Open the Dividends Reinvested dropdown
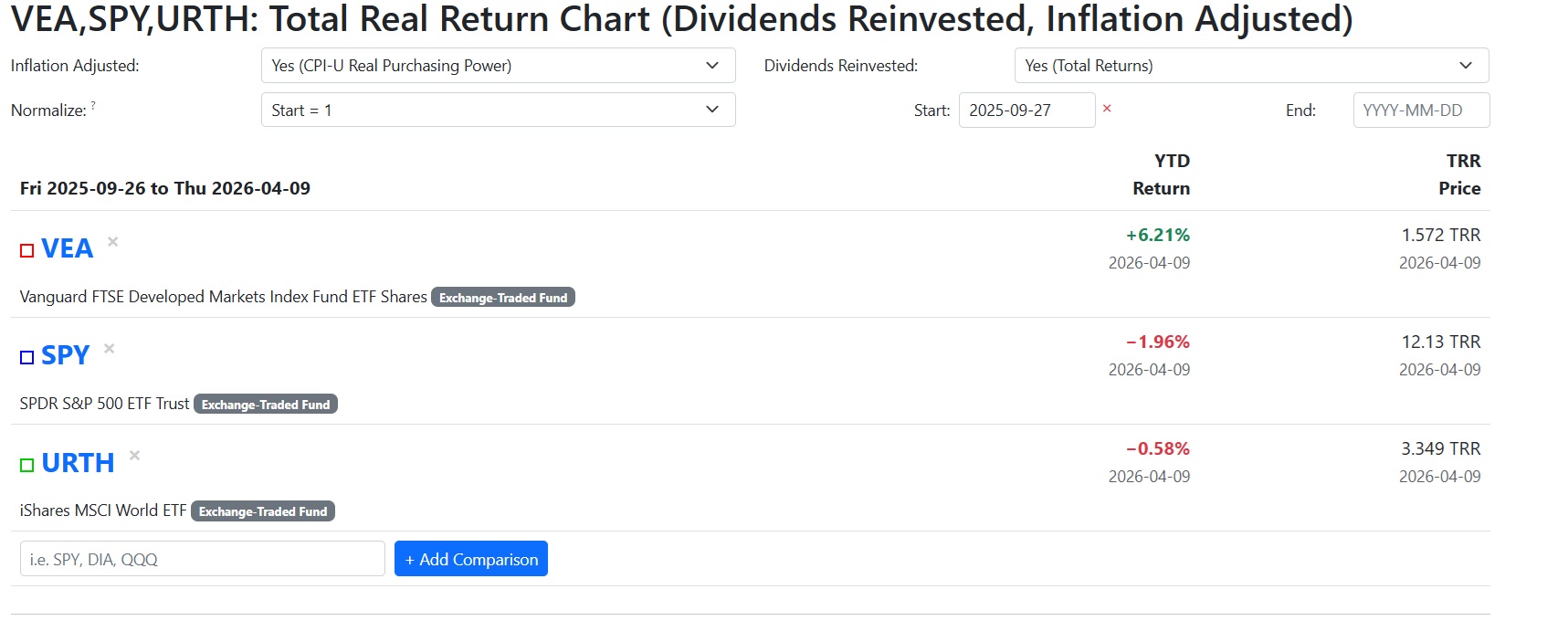 click(x=1250, y=66)
